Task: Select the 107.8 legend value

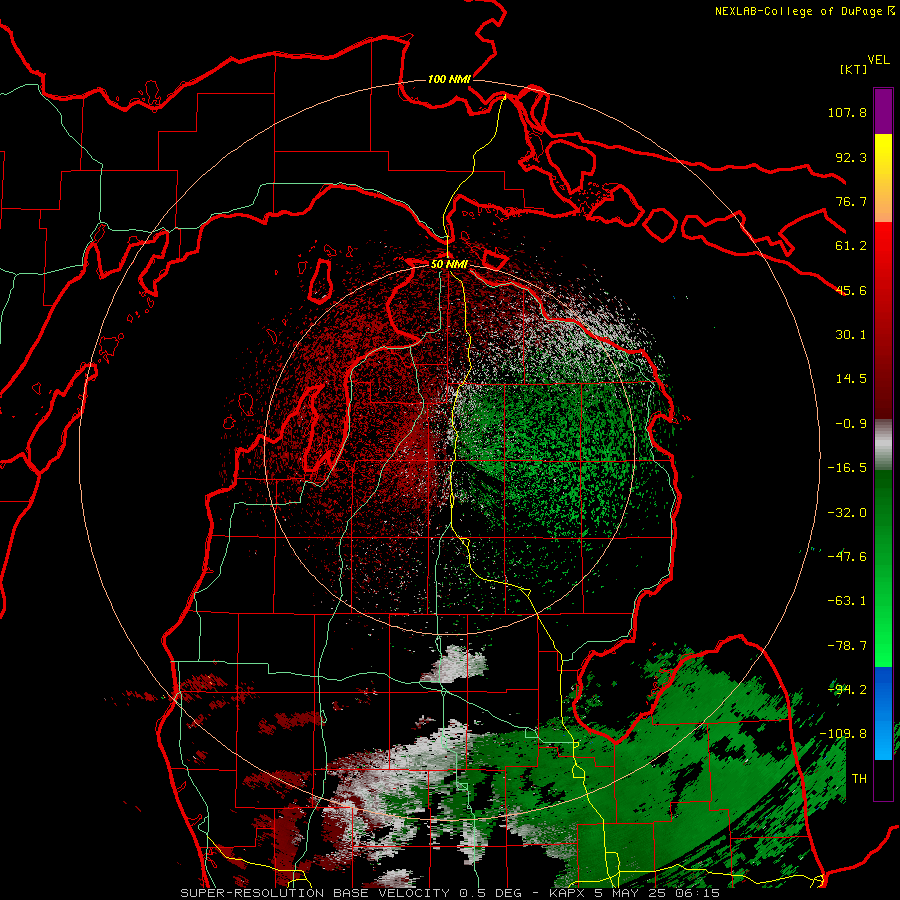Action: coord(847,112)
